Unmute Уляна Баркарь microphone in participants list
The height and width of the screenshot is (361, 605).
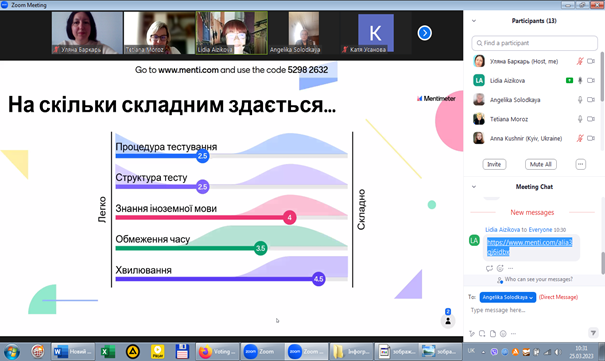pyautogui.click(x=580, y=61)
